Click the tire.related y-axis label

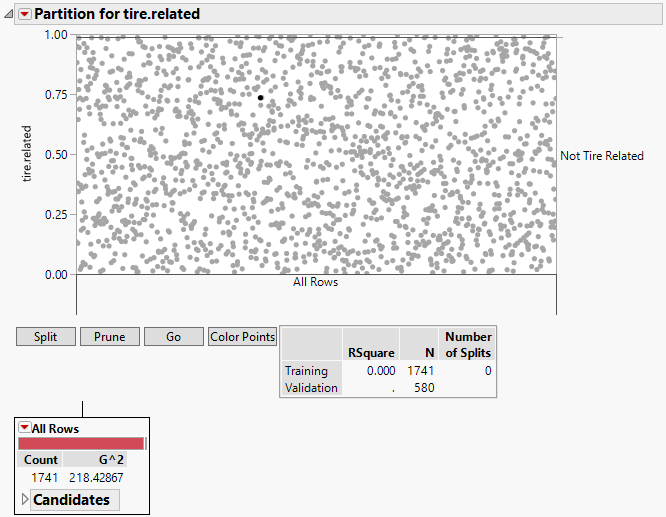[27, 154]
